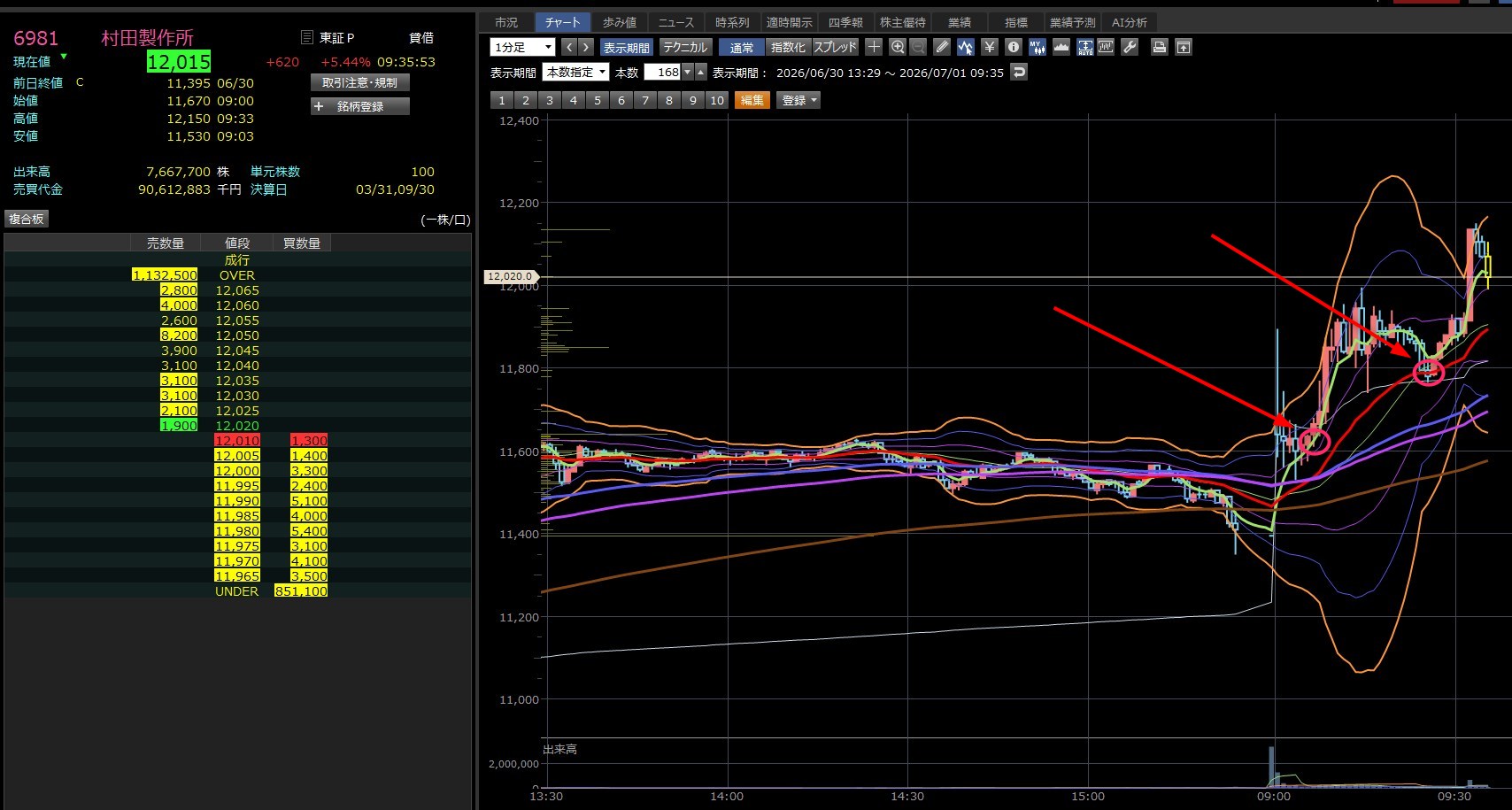Click the chart panel display icon
Image resolution: width=1512 pixels, height=810 pixels.
click(1106, 47)
